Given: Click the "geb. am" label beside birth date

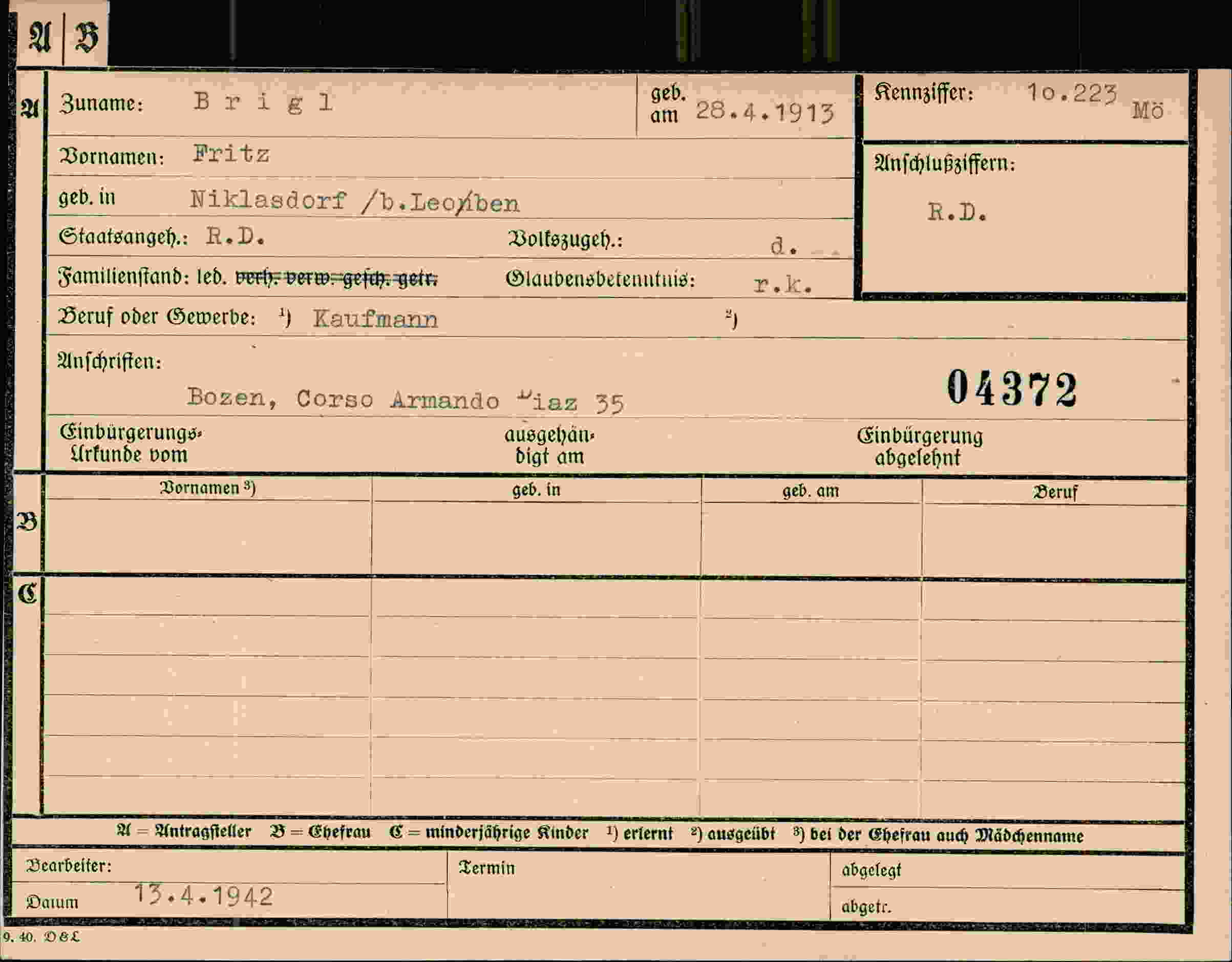Looking at the screenshot, I should [668, 104].
